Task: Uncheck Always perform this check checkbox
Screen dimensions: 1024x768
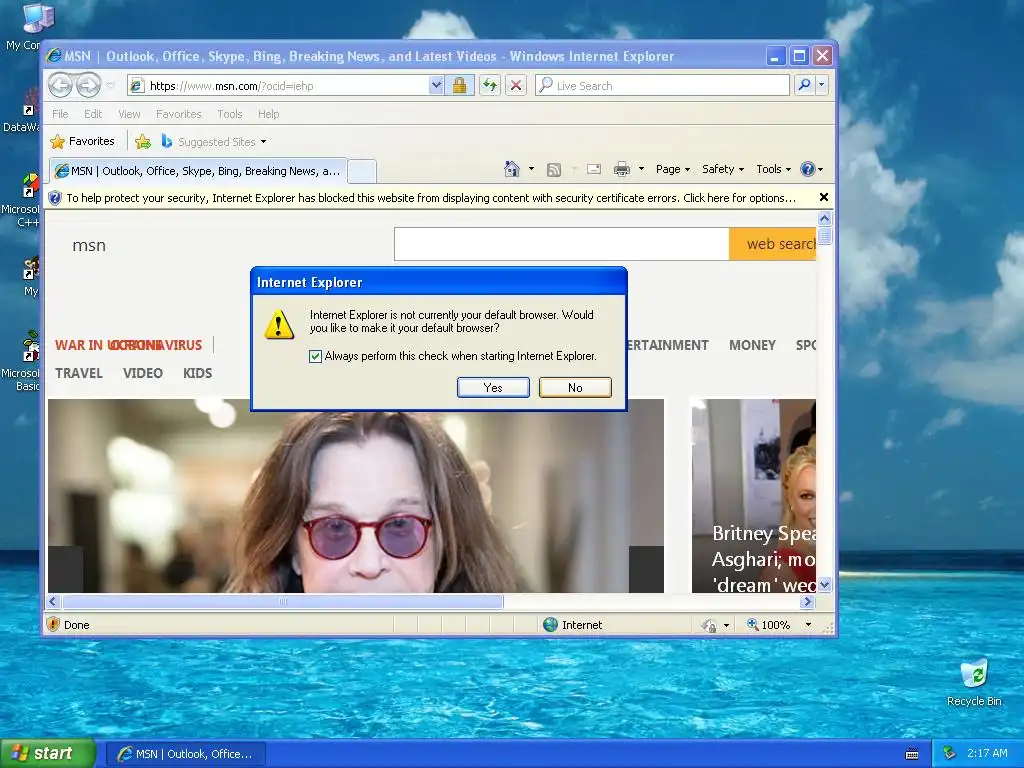Action: point(315,356)
